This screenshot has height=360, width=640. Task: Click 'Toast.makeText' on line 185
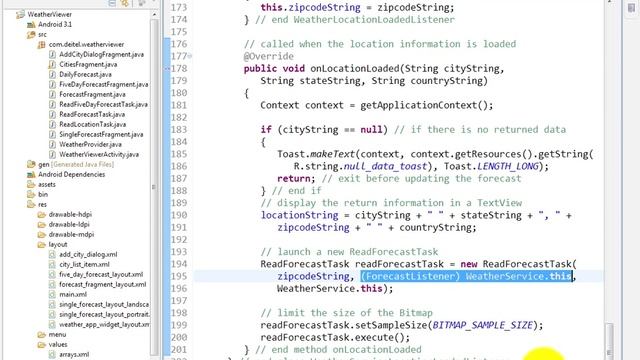[x=316, y=154]
